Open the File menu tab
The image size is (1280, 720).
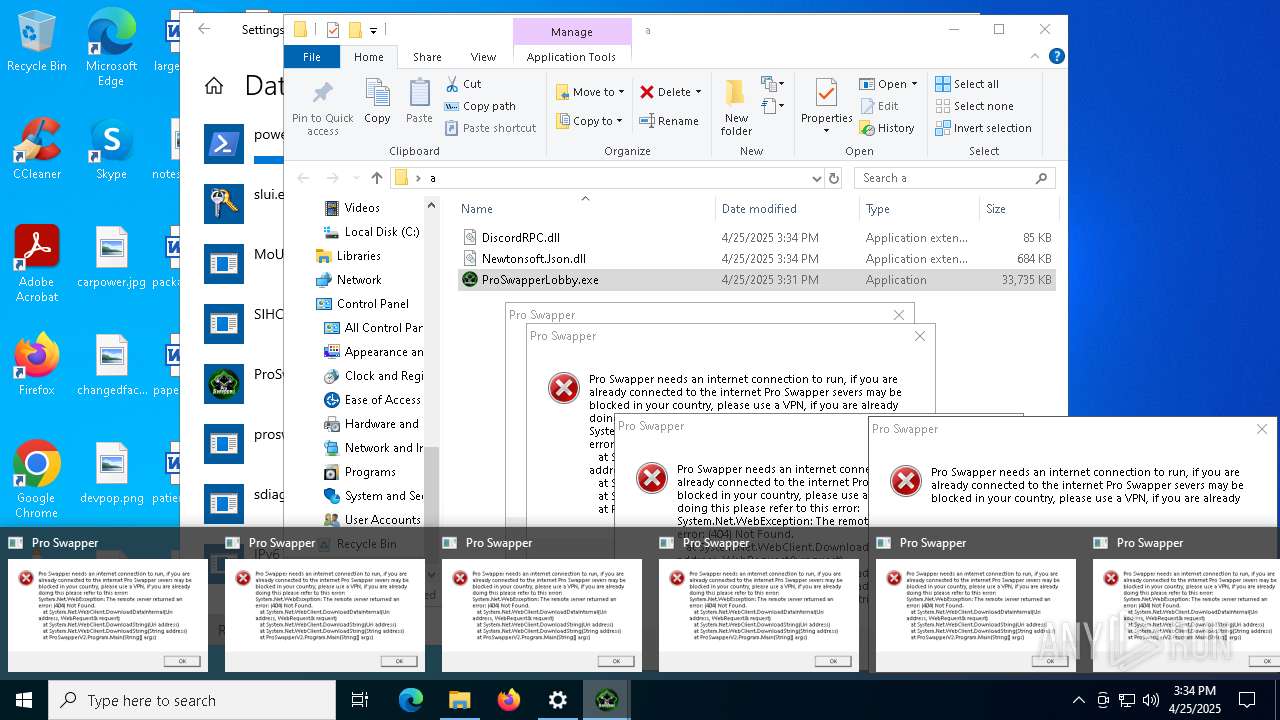point(312,57)
